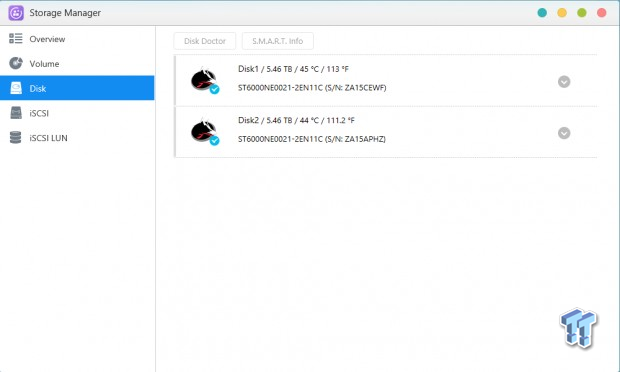Expand the Disk2 details chevron
The height and width of the screenshot is (372, 620).
pyautogui.click(x=564, y=133)
